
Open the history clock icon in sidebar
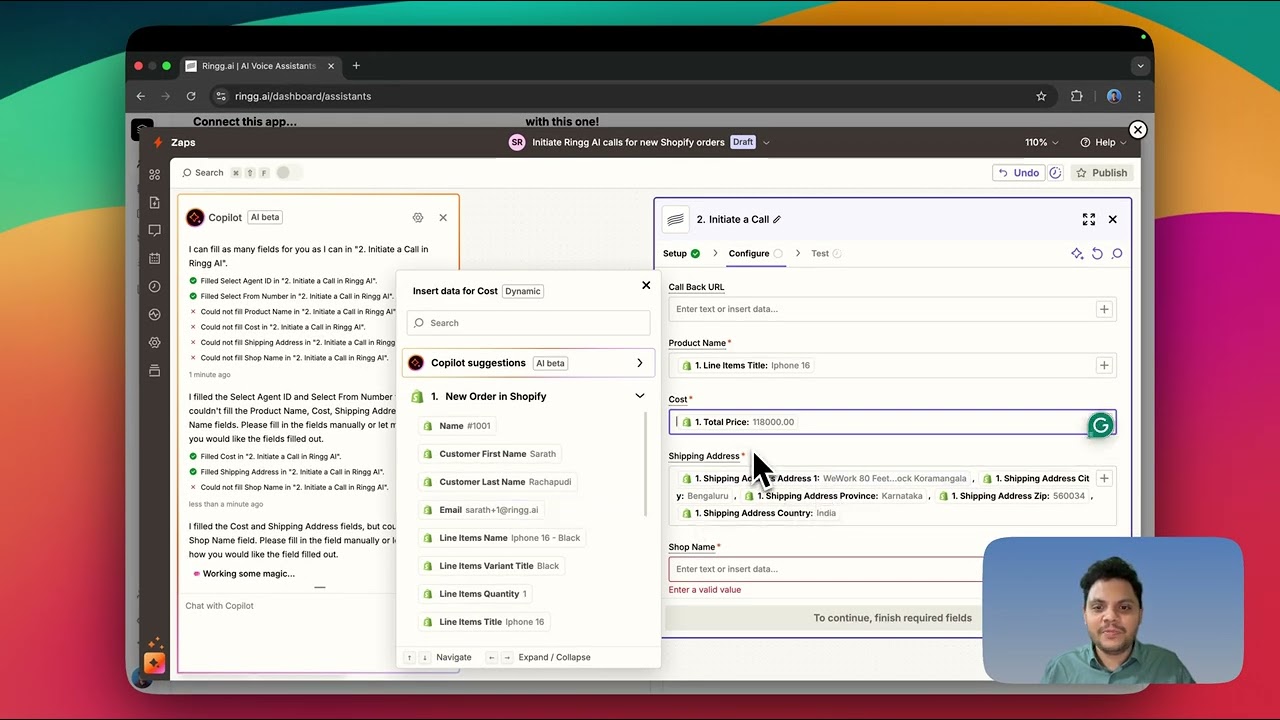pyautogui.click(x=154, y=286)
